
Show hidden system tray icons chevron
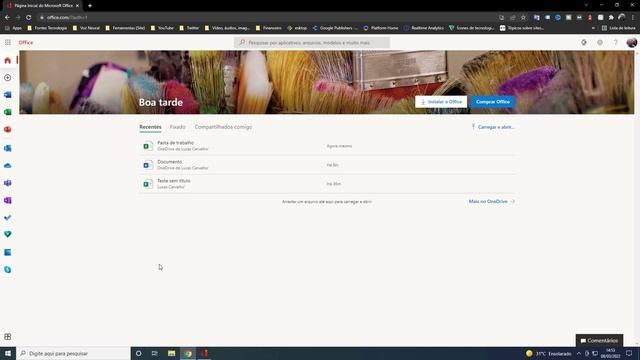click(579, 353)
